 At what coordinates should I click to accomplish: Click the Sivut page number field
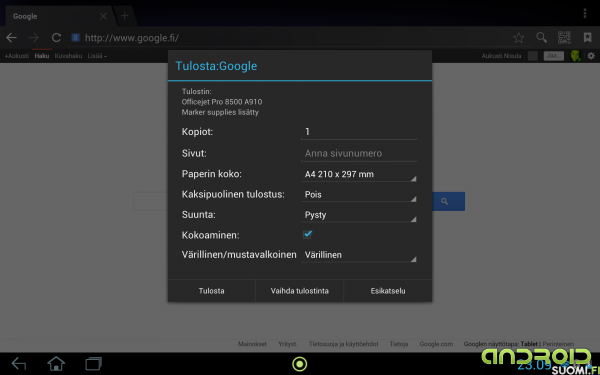pos(359,153)
